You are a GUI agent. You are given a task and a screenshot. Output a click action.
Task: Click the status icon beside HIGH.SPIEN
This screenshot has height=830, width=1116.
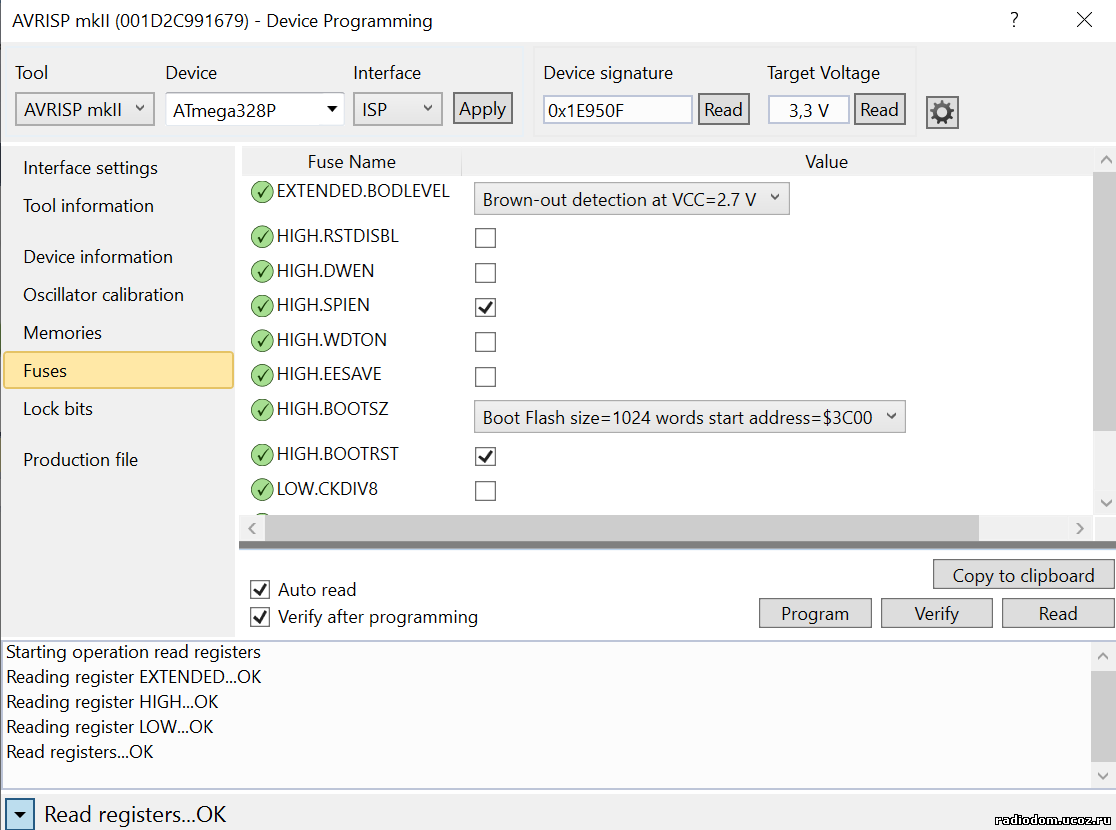(x=262, y=305)
